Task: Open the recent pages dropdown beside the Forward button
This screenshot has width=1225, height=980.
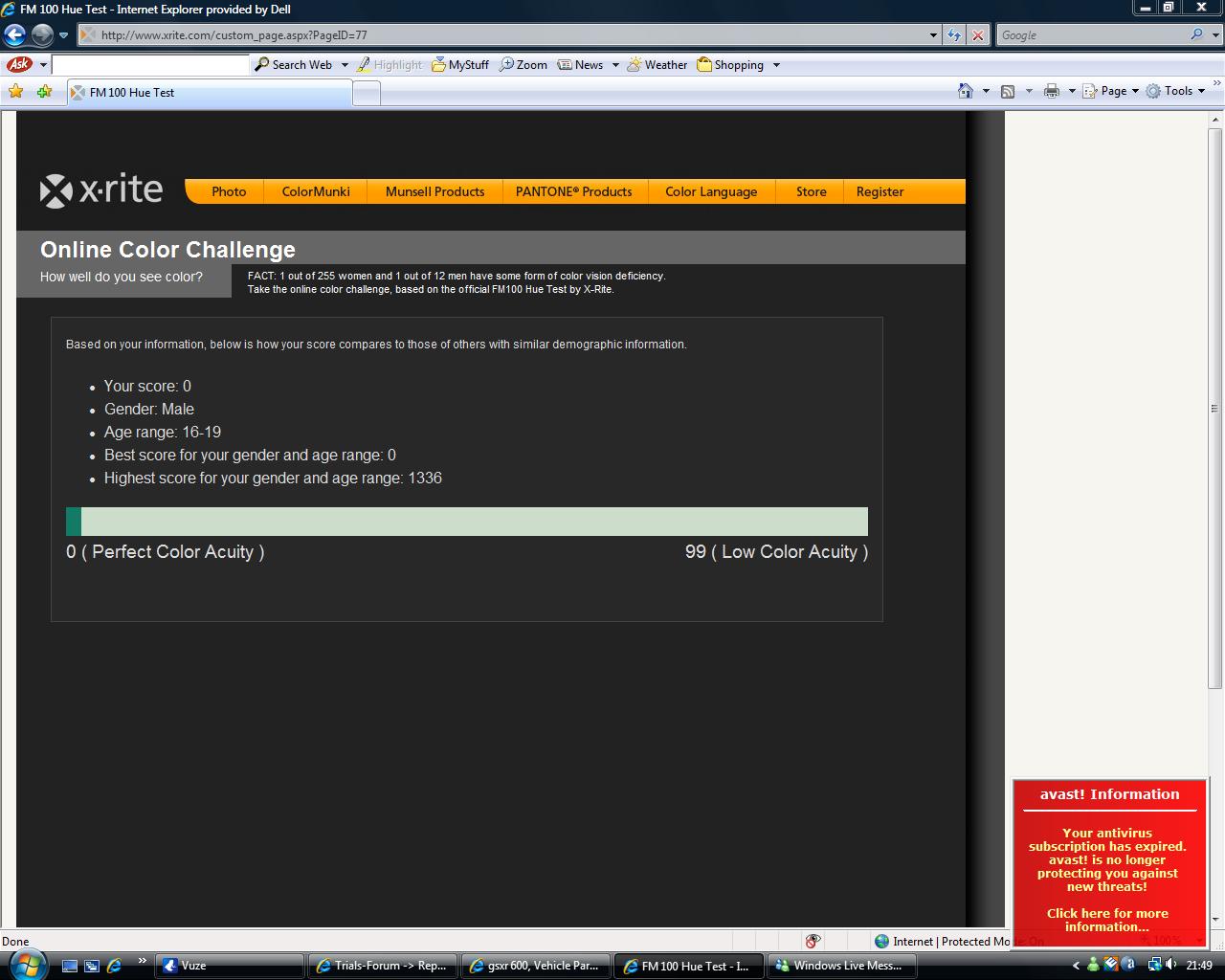Action: coord(63,35)
